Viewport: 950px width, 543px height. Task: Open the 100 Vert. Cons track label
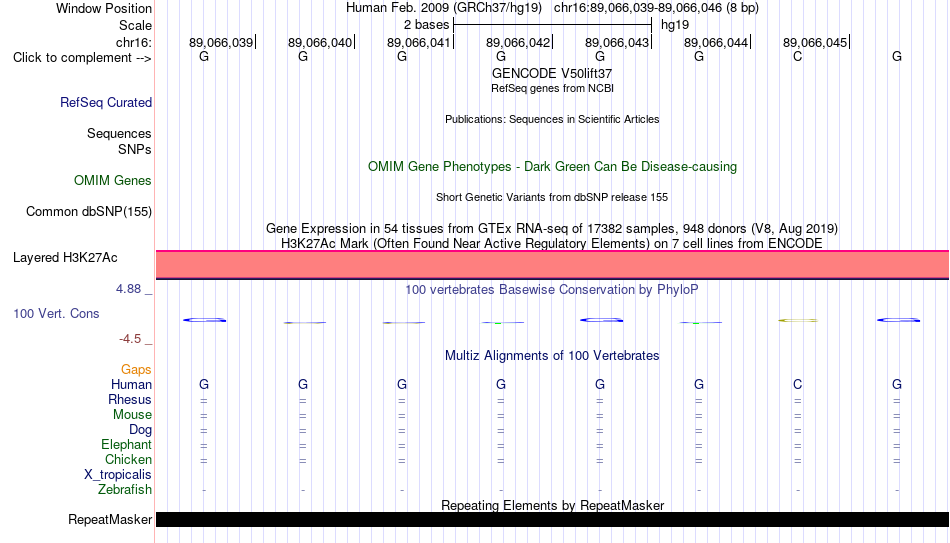tap(56, 313)
